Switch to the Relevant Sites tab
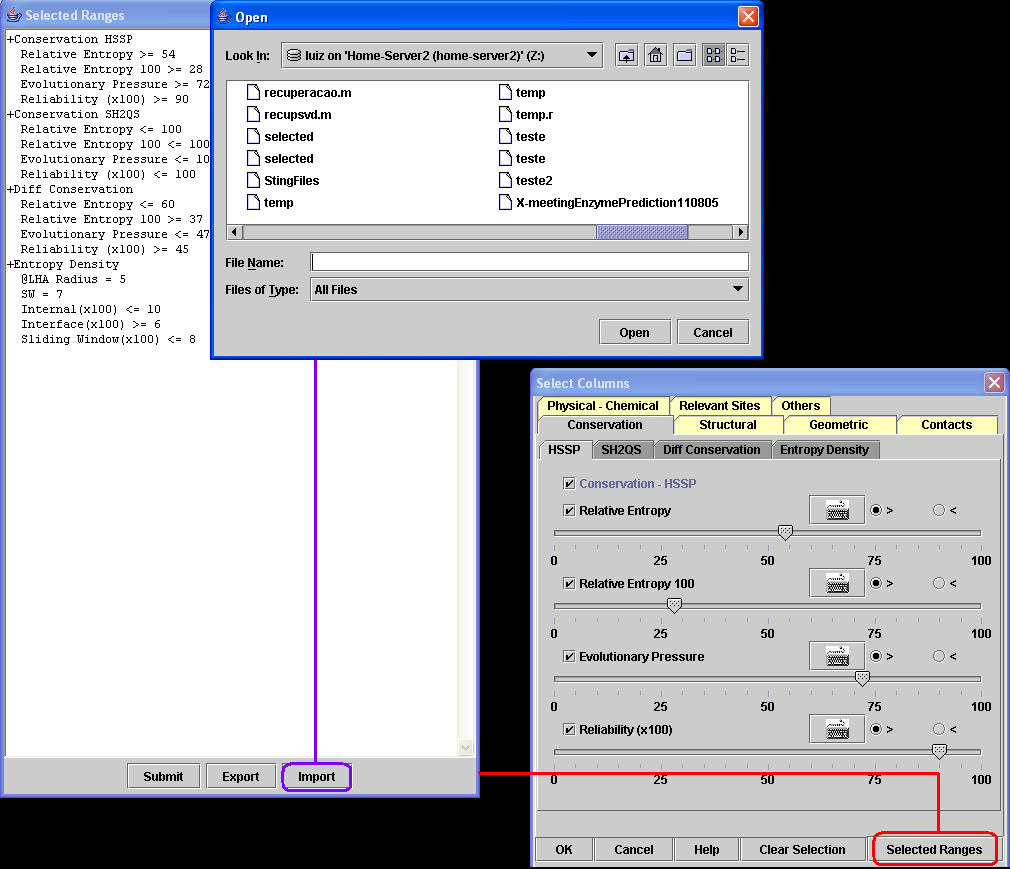Screen dimensions: 1010x869 pos(719,406)
